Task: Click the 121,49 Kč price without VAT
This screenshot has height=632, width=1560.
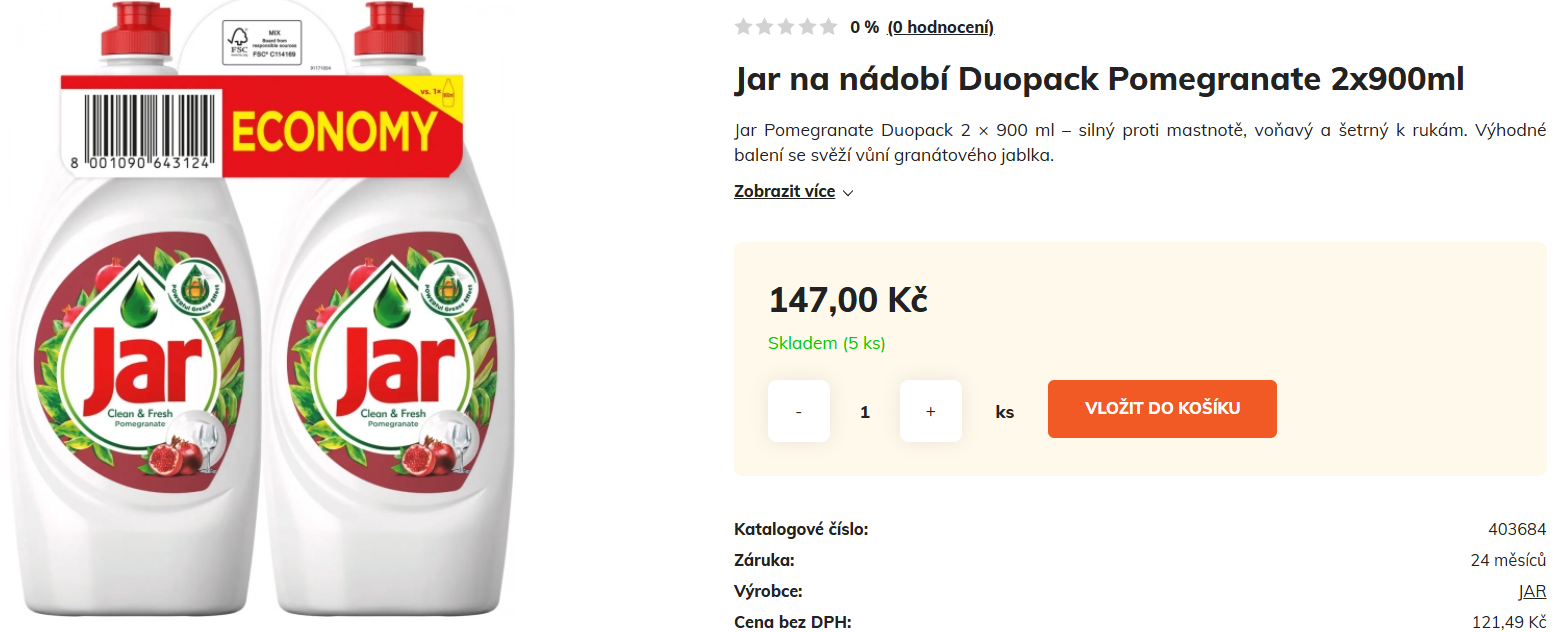Action: [1509, 622]
